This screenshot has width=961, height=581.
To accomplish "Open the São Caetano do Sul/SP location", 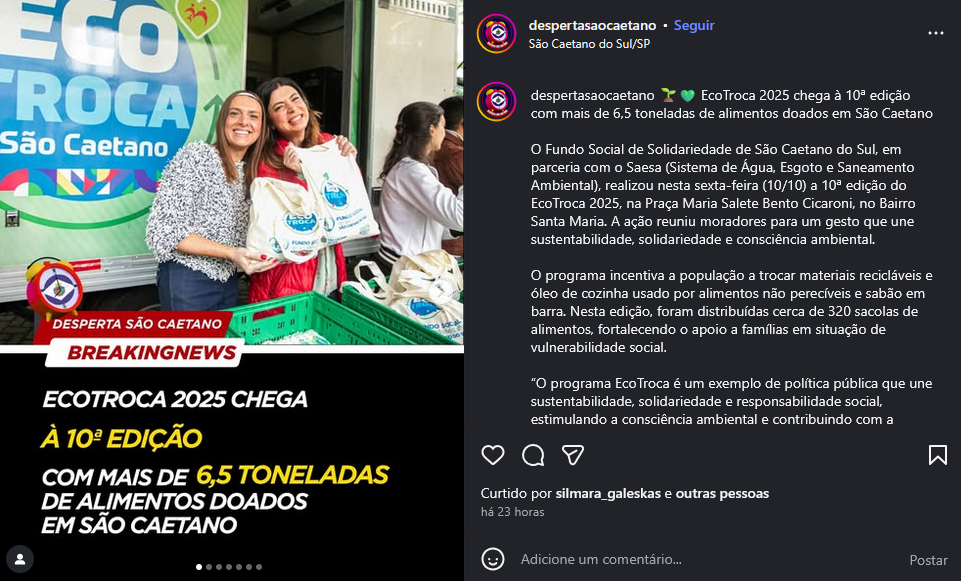I will (x=589, y=44).
